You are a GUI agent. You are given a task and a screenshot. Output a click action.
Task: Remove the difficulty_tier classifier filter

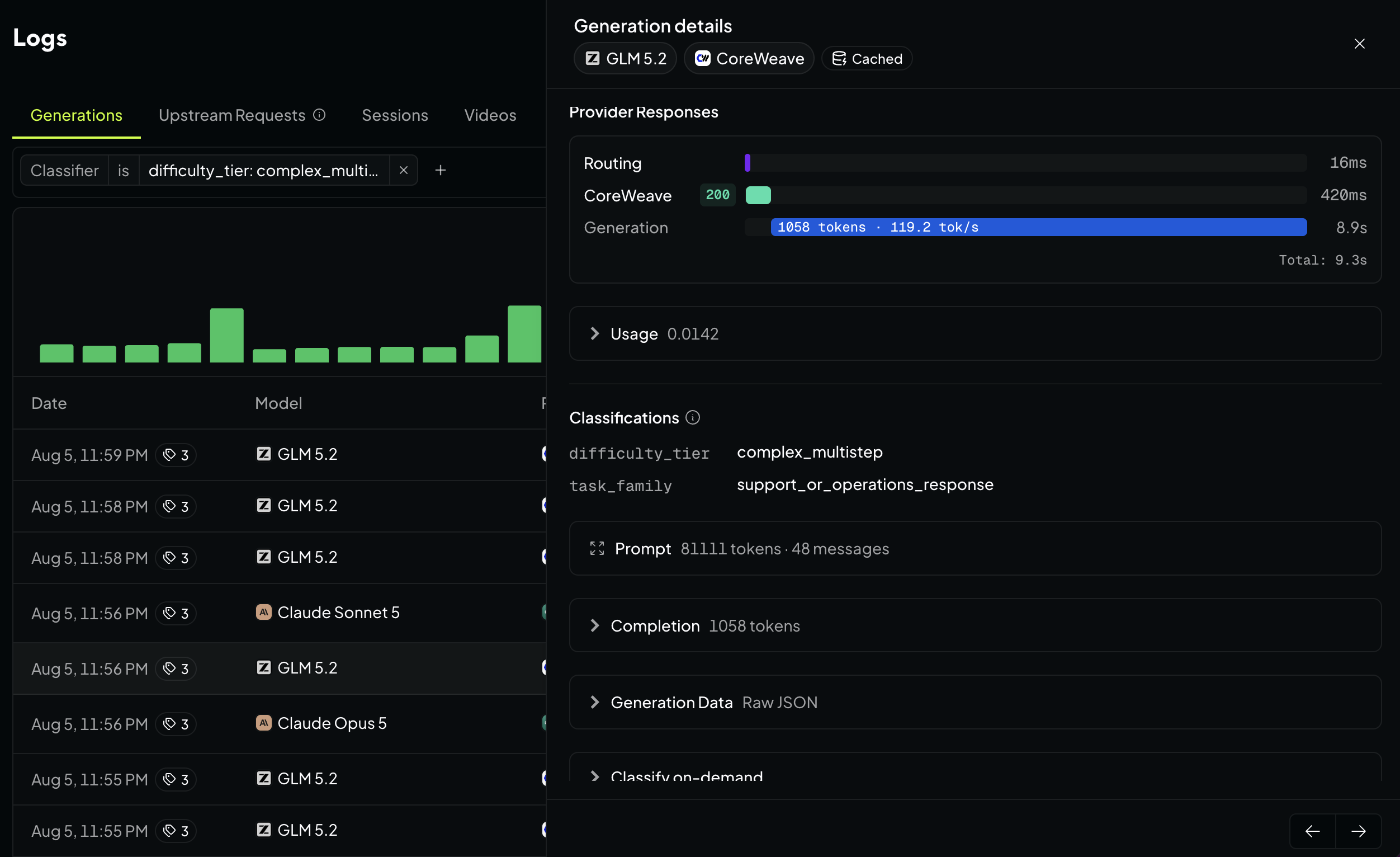coord(404,170)
